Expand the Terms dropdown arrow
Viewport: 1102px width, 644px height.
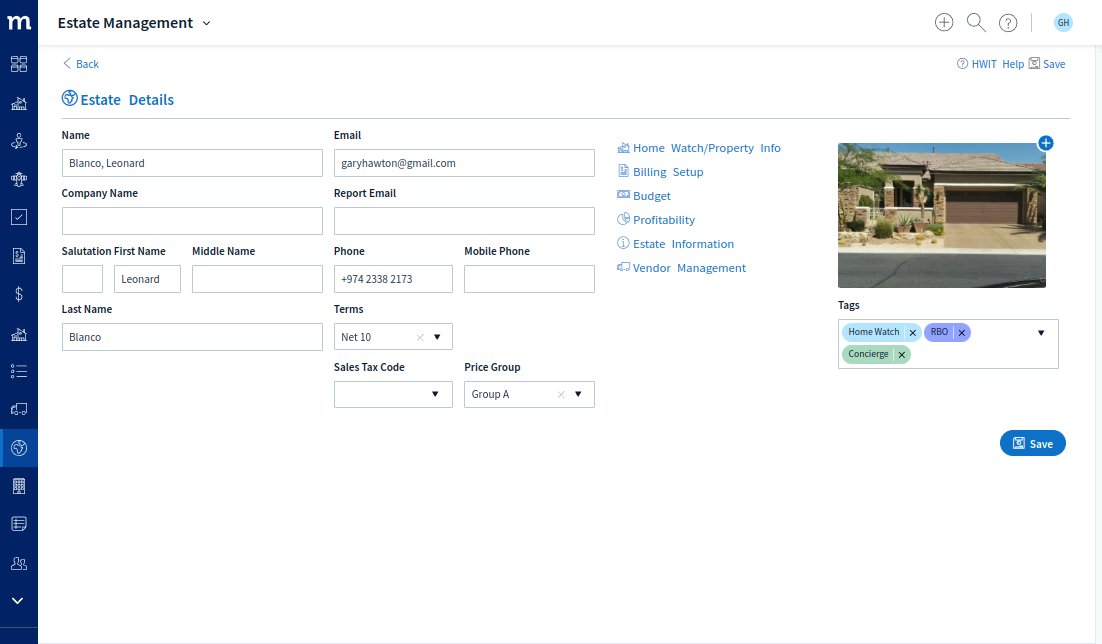pos(437,337)
